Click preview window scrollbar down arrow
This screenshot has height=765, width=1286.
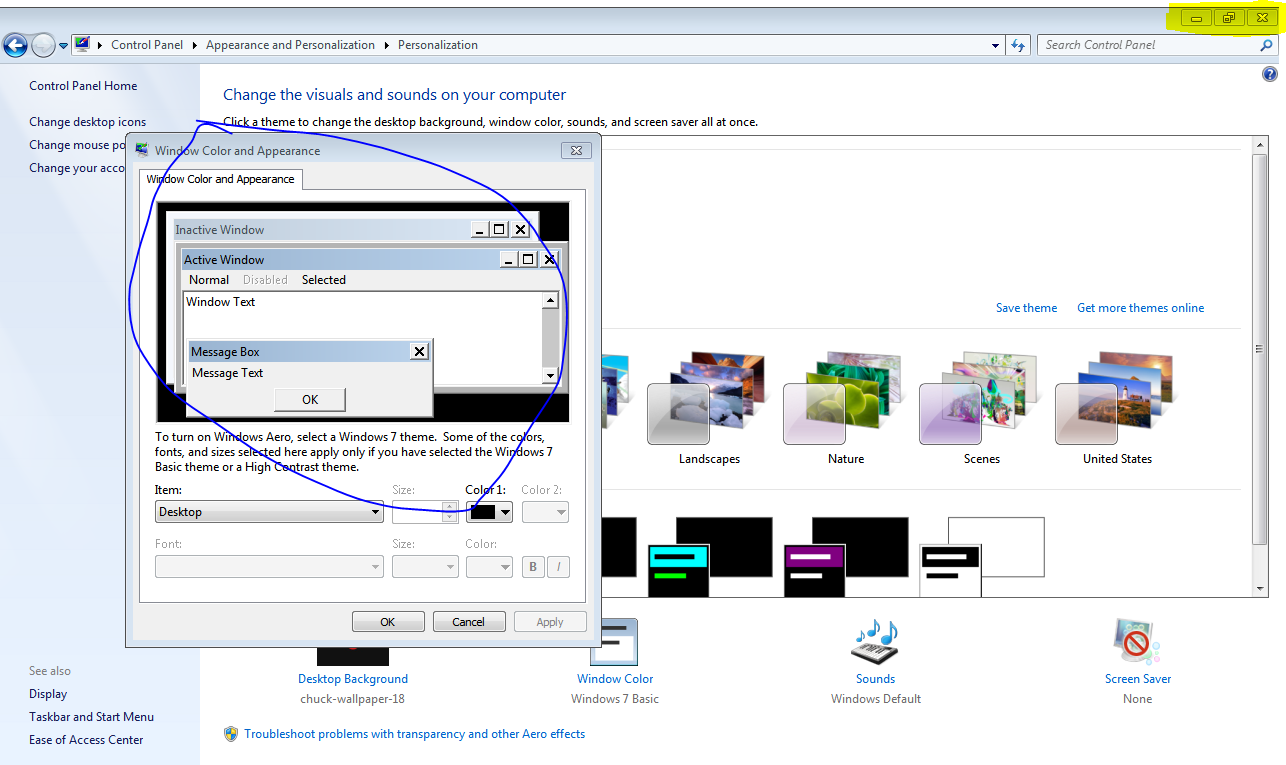[550, 375]
